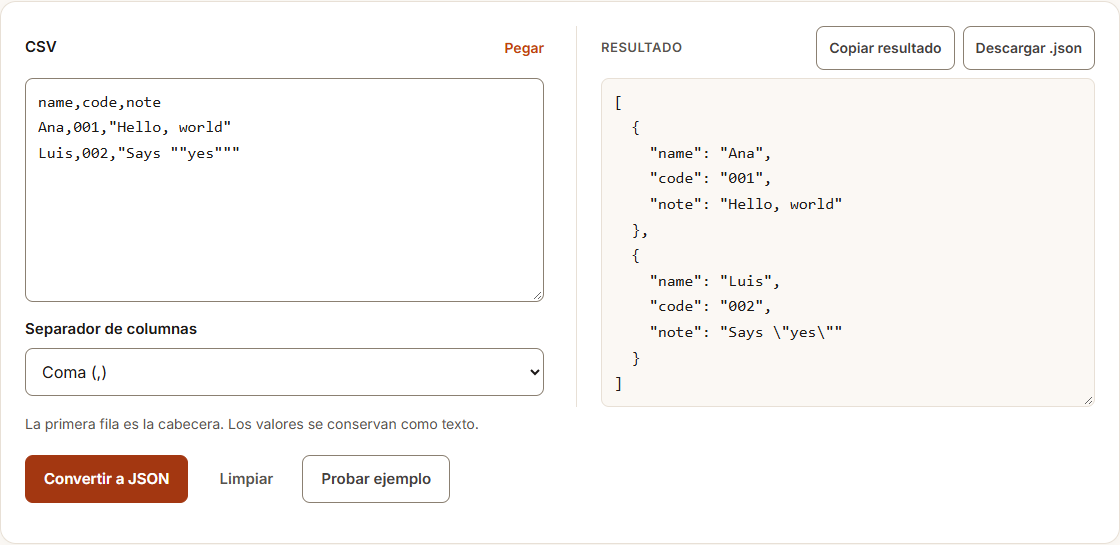
Task: Click the Probar ejemplo button
Action: tap(376, 479)
